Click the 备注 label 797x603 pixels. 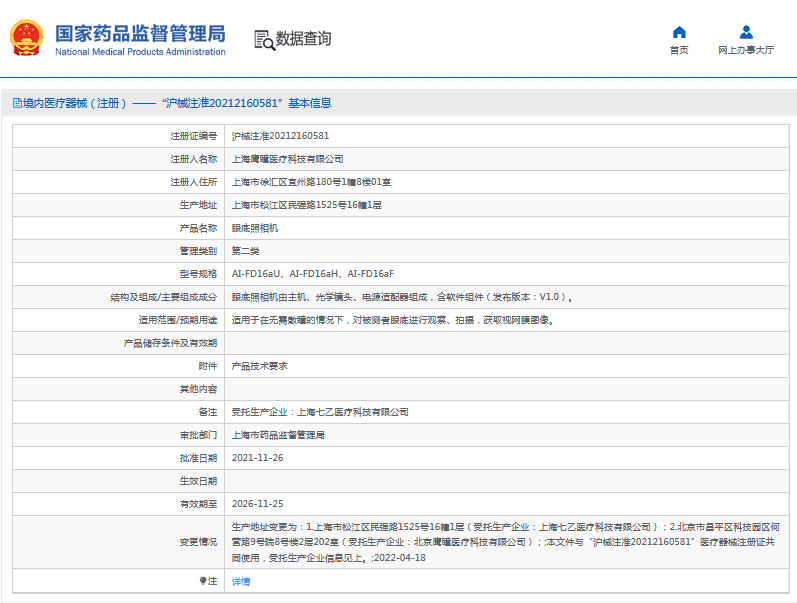[x=208, y=412]
